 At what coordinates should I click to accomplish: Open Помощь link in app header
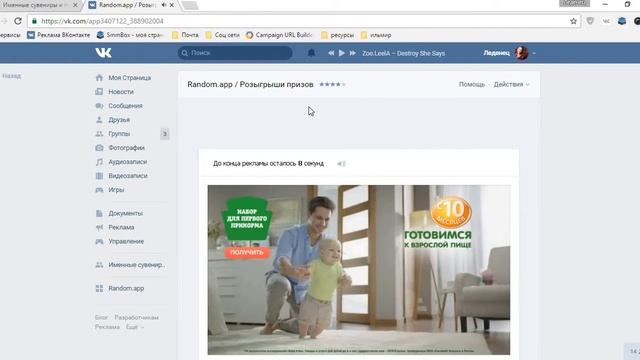point(472,84)
